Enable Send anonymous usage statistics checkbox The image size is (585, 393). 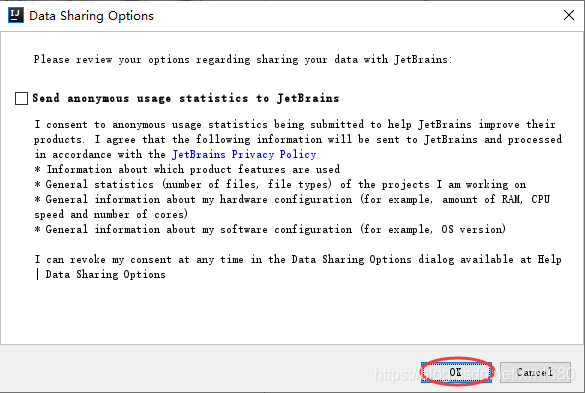point(21,99)
